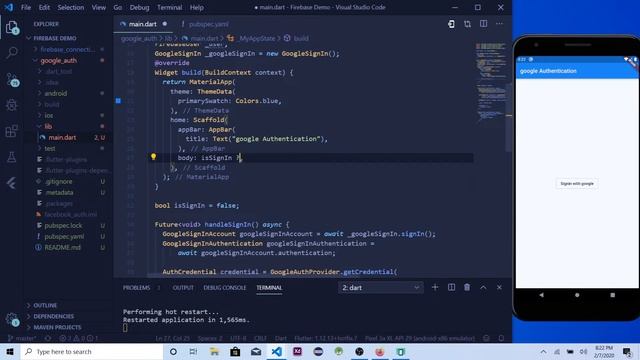This screenshot has width=640, height=360.
Task: Open .metadata file in the explorer
Action: coord(60,192)
